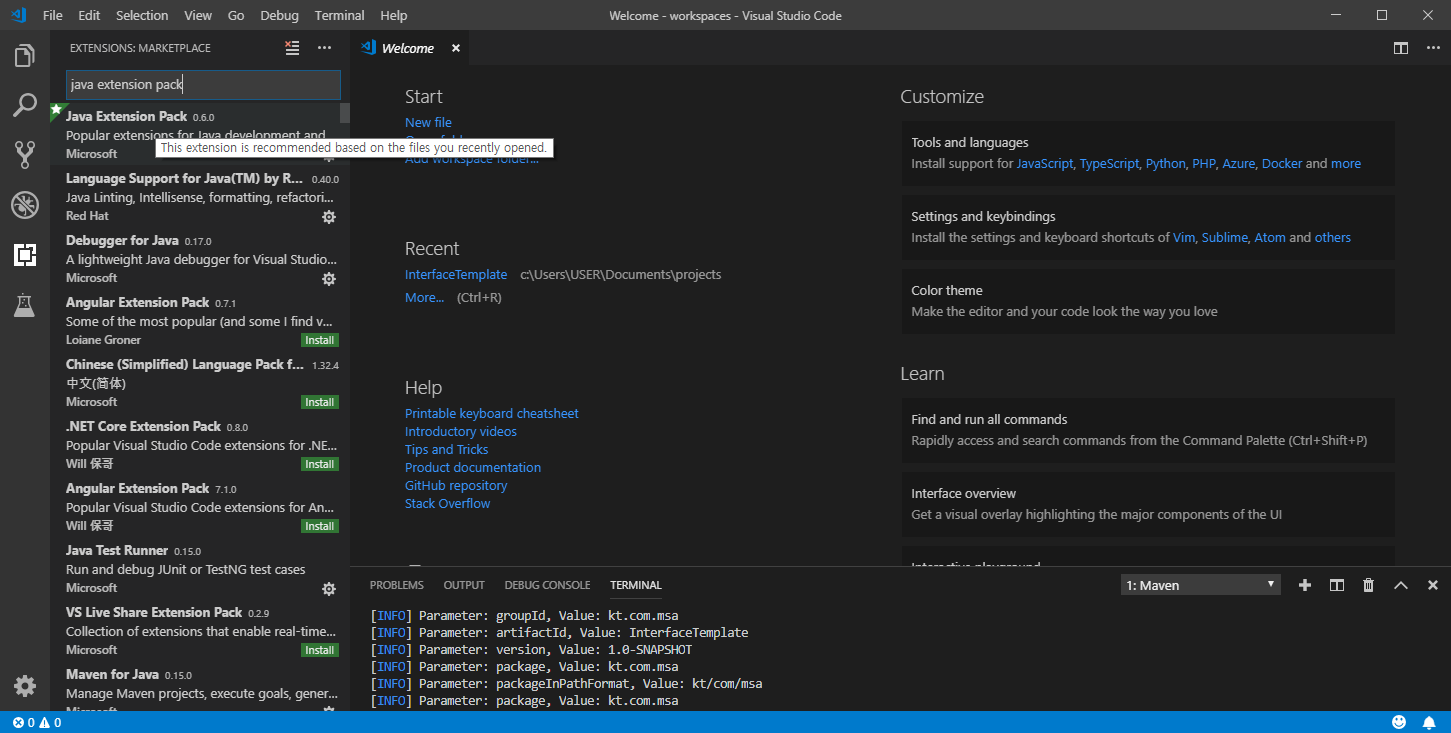Close the Welcome tab

click(x=456, y=48)
